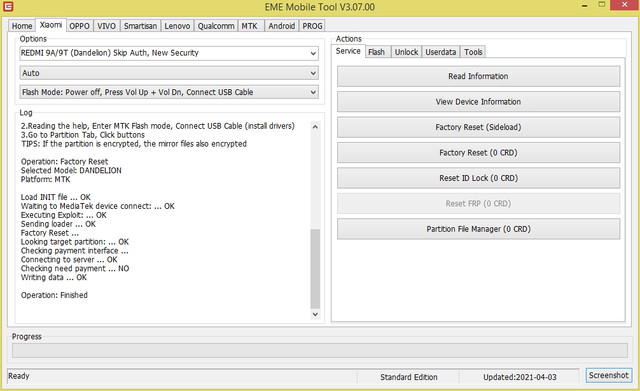The image size is (640, 391).
Task: Click View Device Information button
Action: [x=478, y=102]
